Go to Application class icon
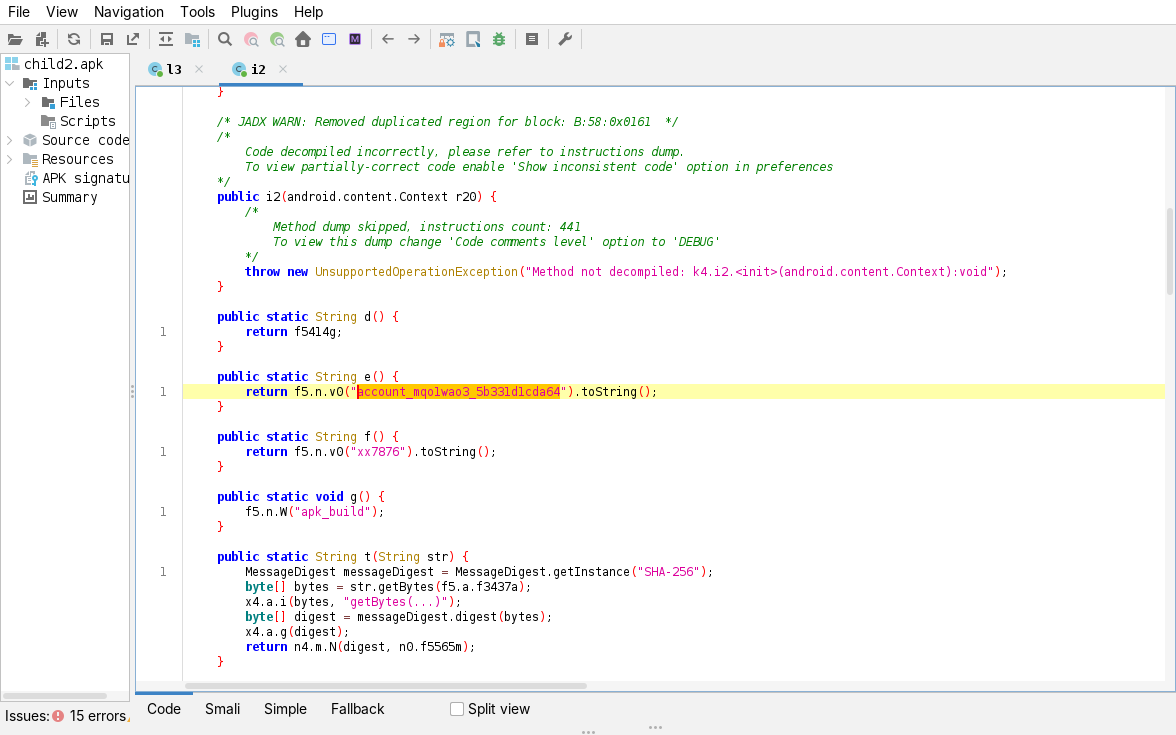 329,40
